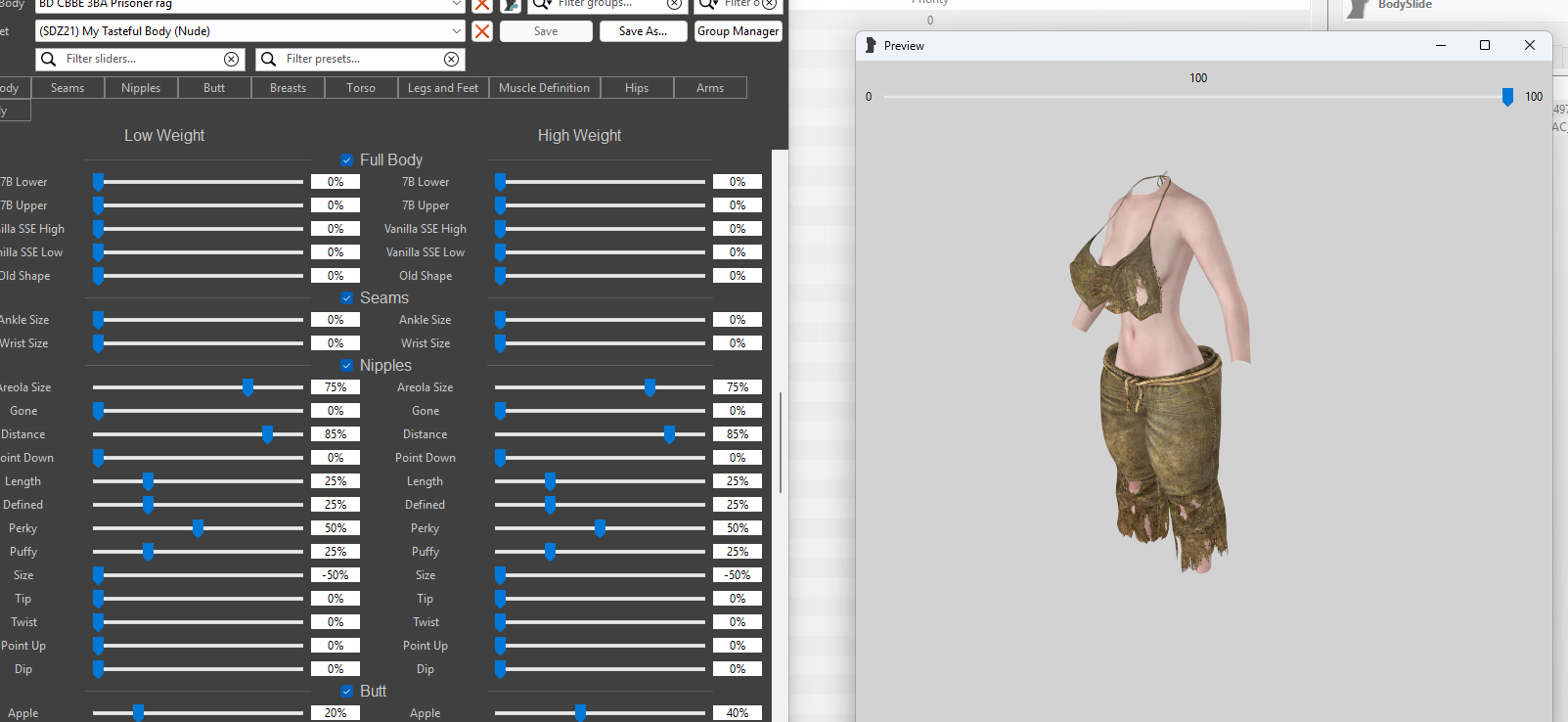1568x722 pixels.
Task: Click Low Weight Size -50% value box
Action: click(336, 575)
